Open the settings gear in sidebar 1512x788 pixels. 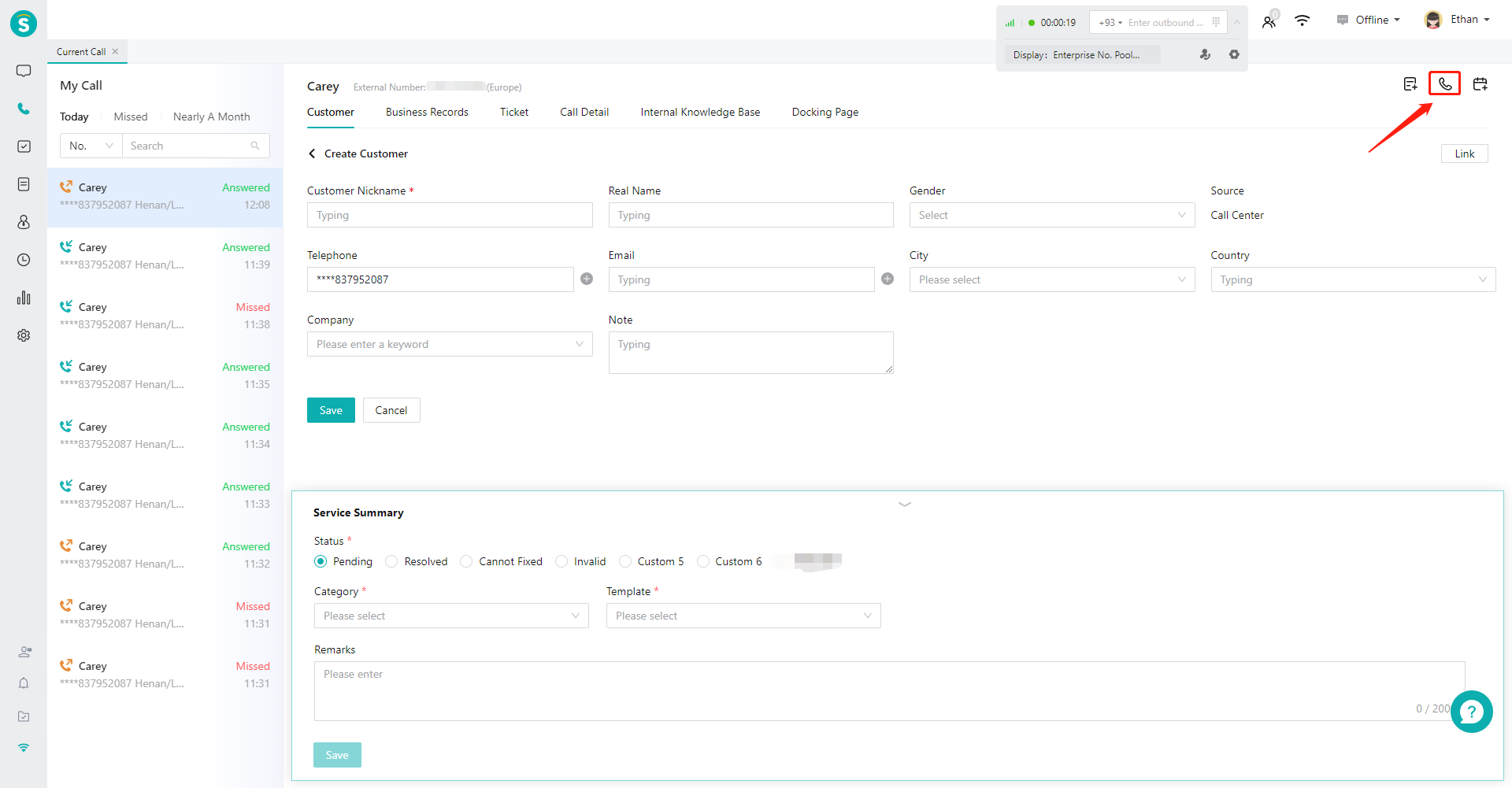click(24, 335)
